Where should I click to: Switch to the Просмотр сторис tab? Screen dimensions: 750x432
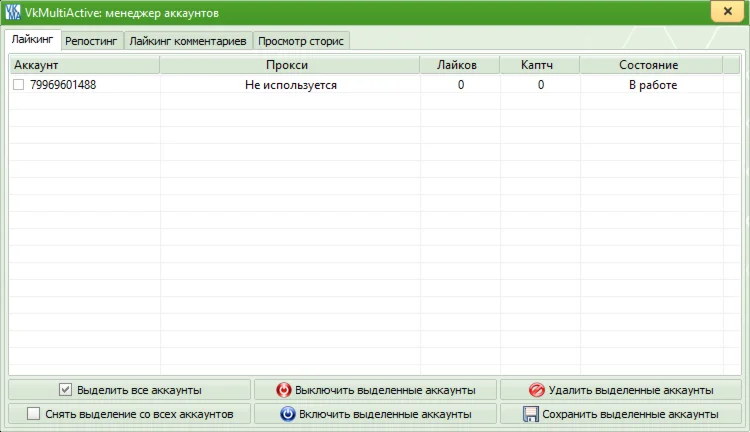(x=301, y=41)
